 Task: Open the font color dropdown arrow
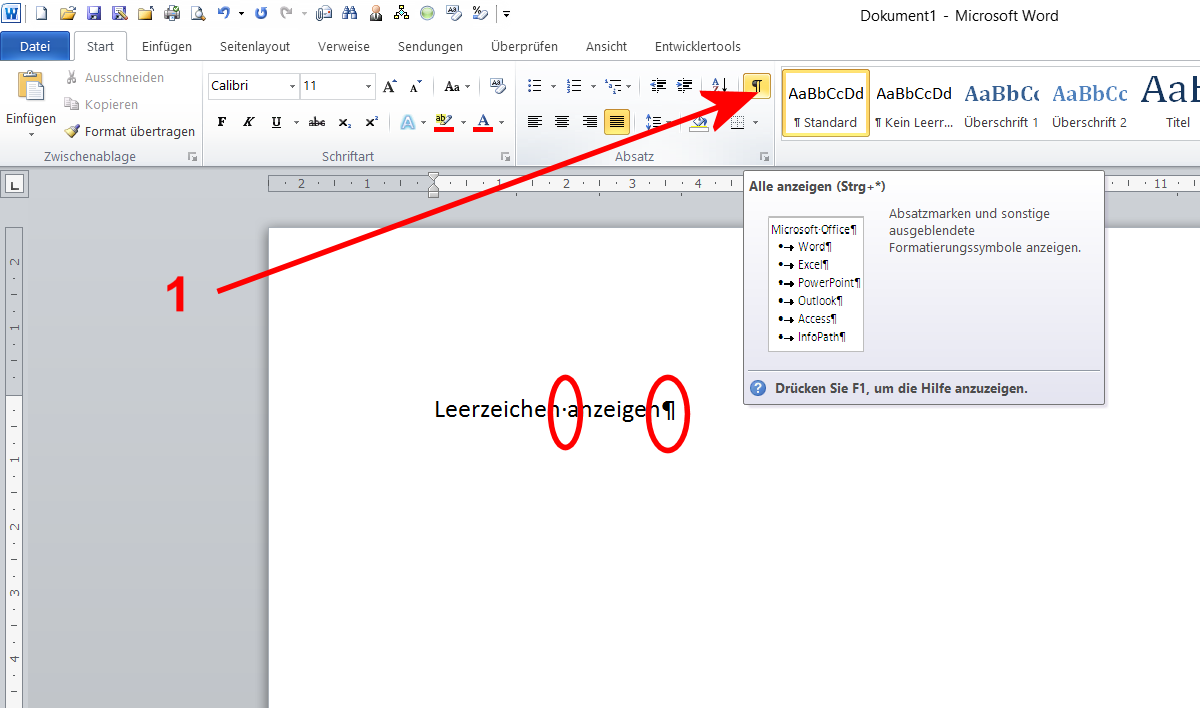click(502, 122)
